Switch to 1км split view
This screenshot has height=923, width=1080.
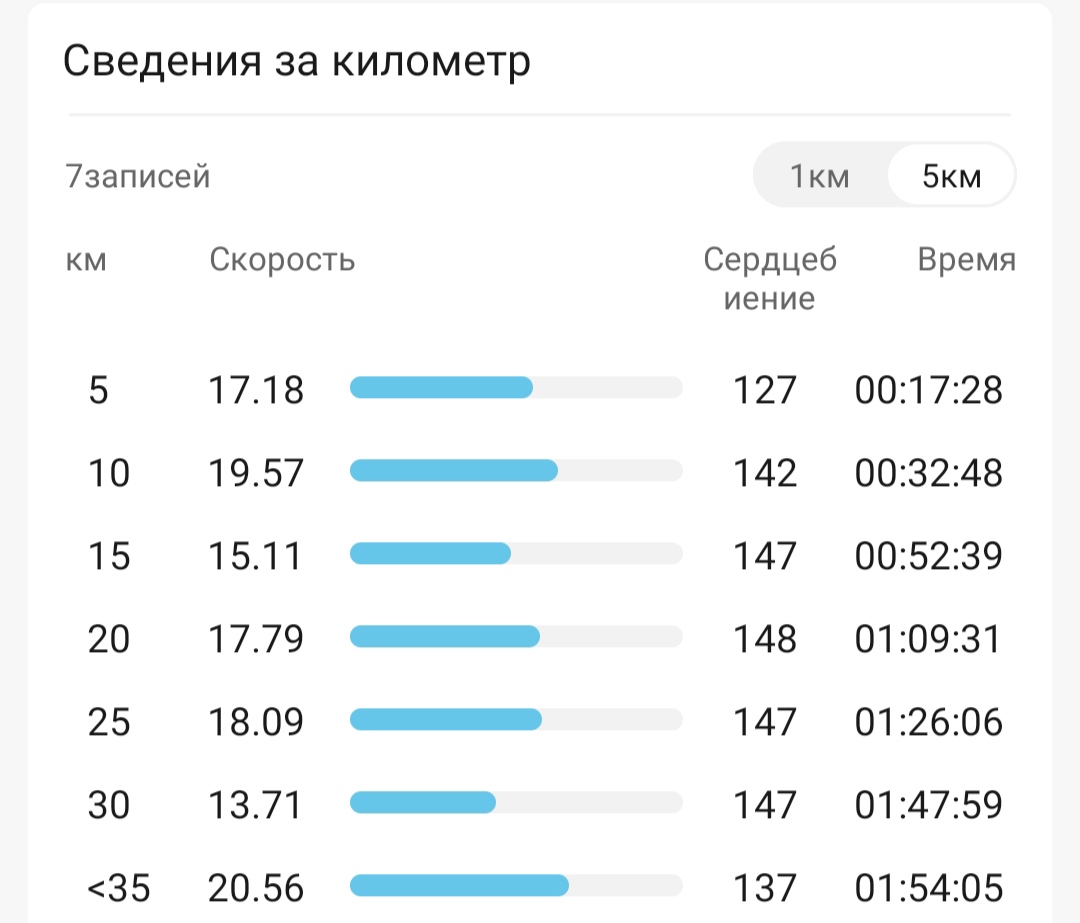tap(820, 176)
